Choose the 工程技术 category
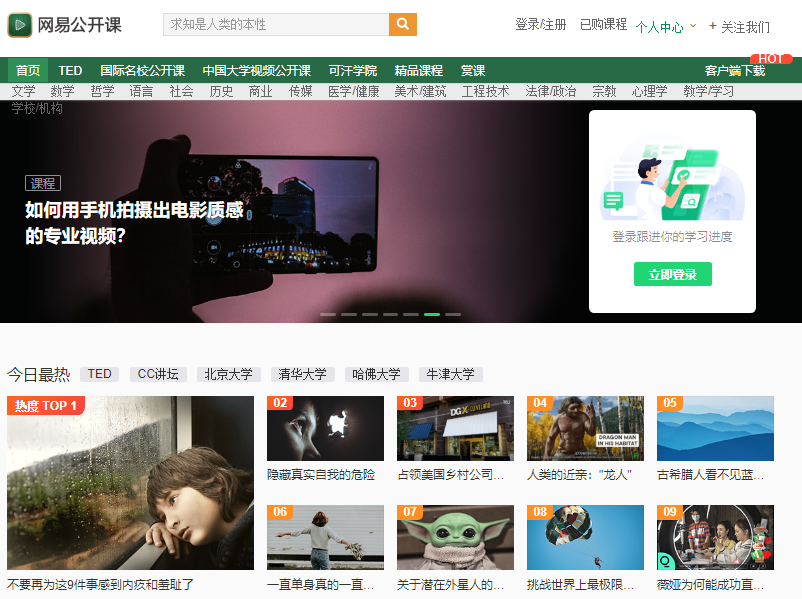 click(x=485, y=91)
